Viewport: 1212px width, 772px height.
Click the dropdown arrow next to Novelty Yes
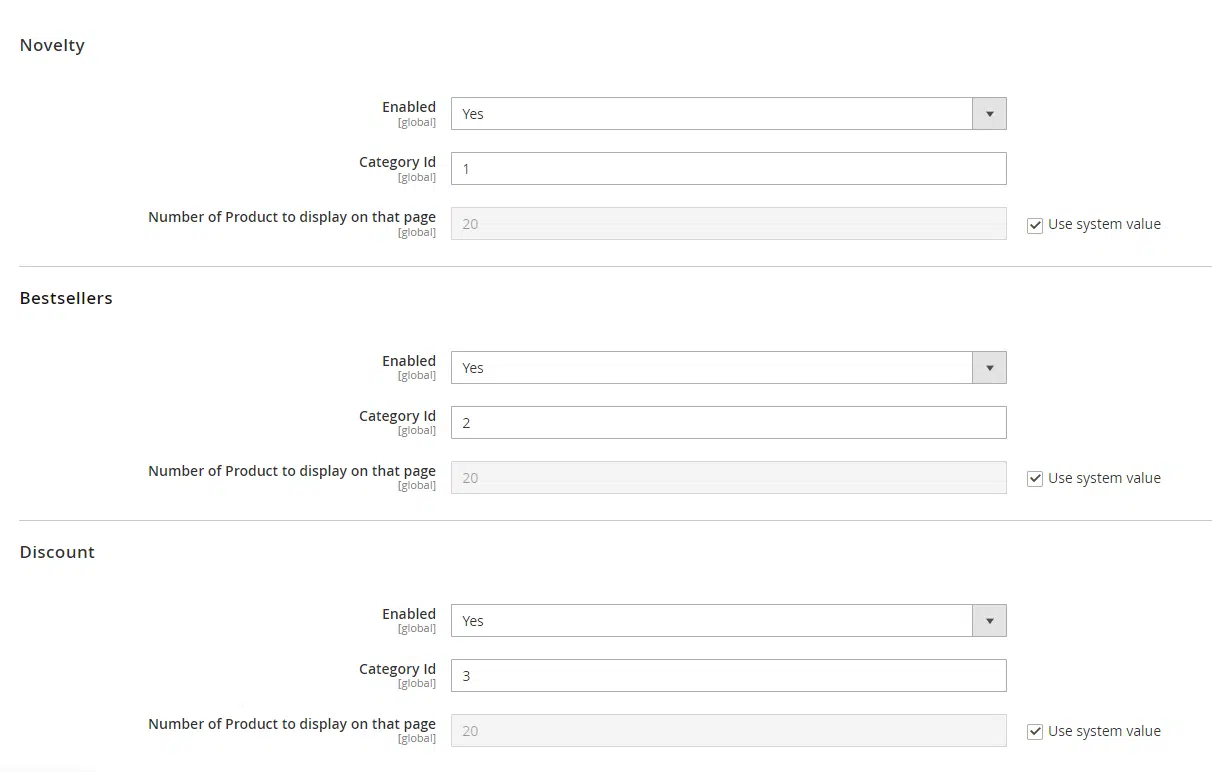pyautogui.click(x=989, y=113)
